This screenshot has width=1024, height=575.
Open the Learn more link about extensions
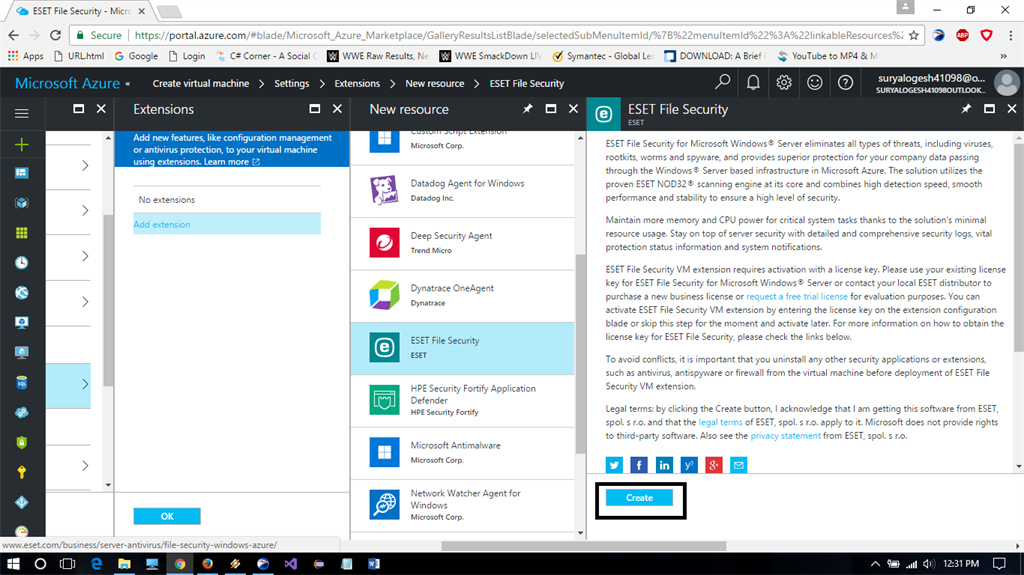[231, 162]
